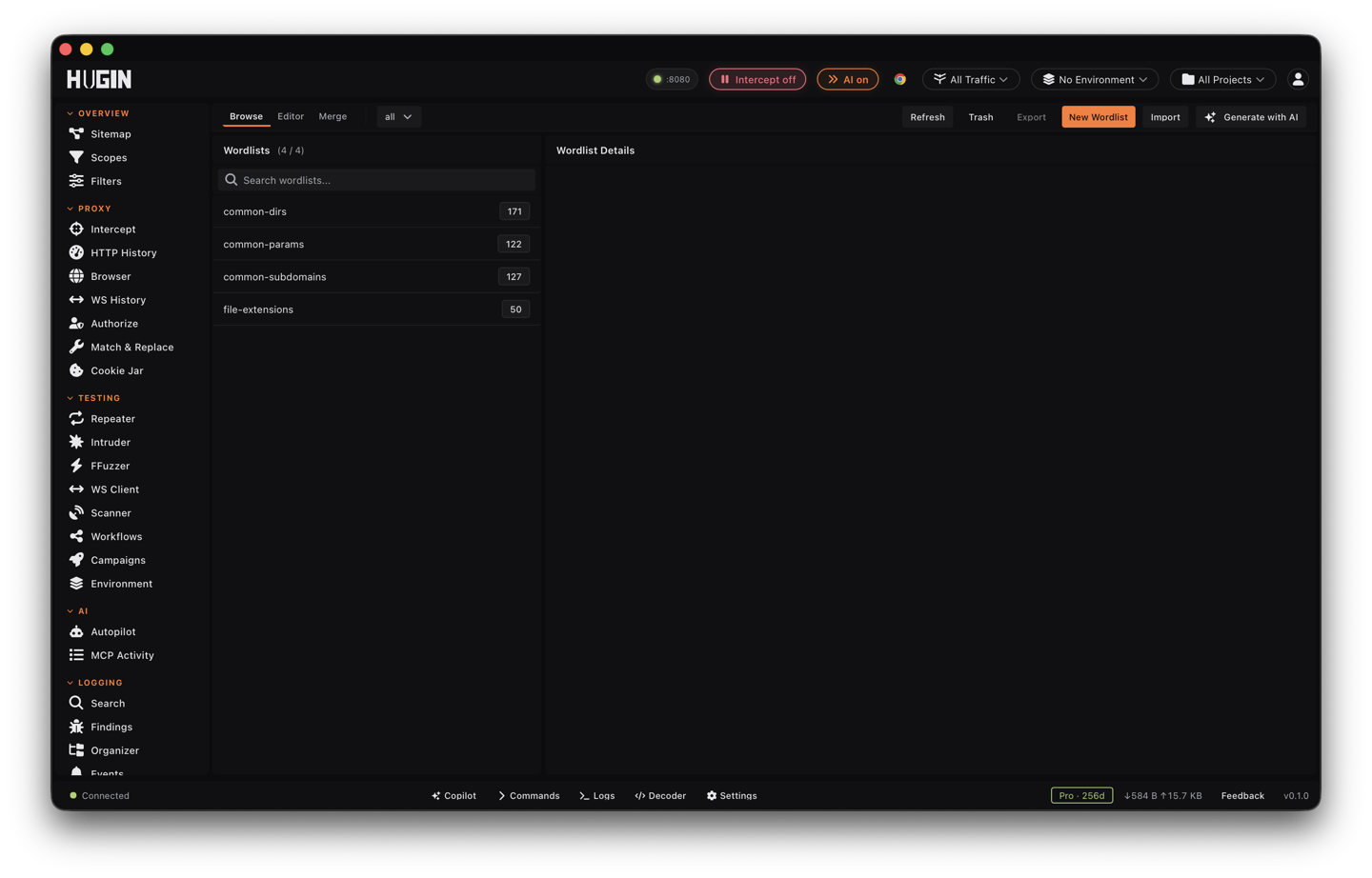Click the Findings bug icon
1372x878 pixels.
(76, 727)
